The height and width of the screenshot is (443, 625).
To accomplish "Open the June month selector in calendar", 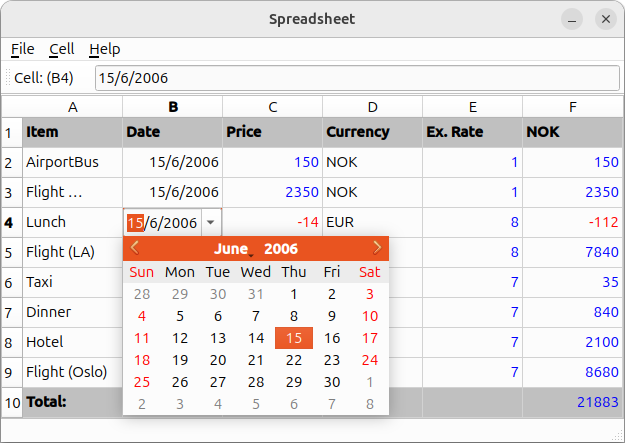I will click(x=231, y=249).
